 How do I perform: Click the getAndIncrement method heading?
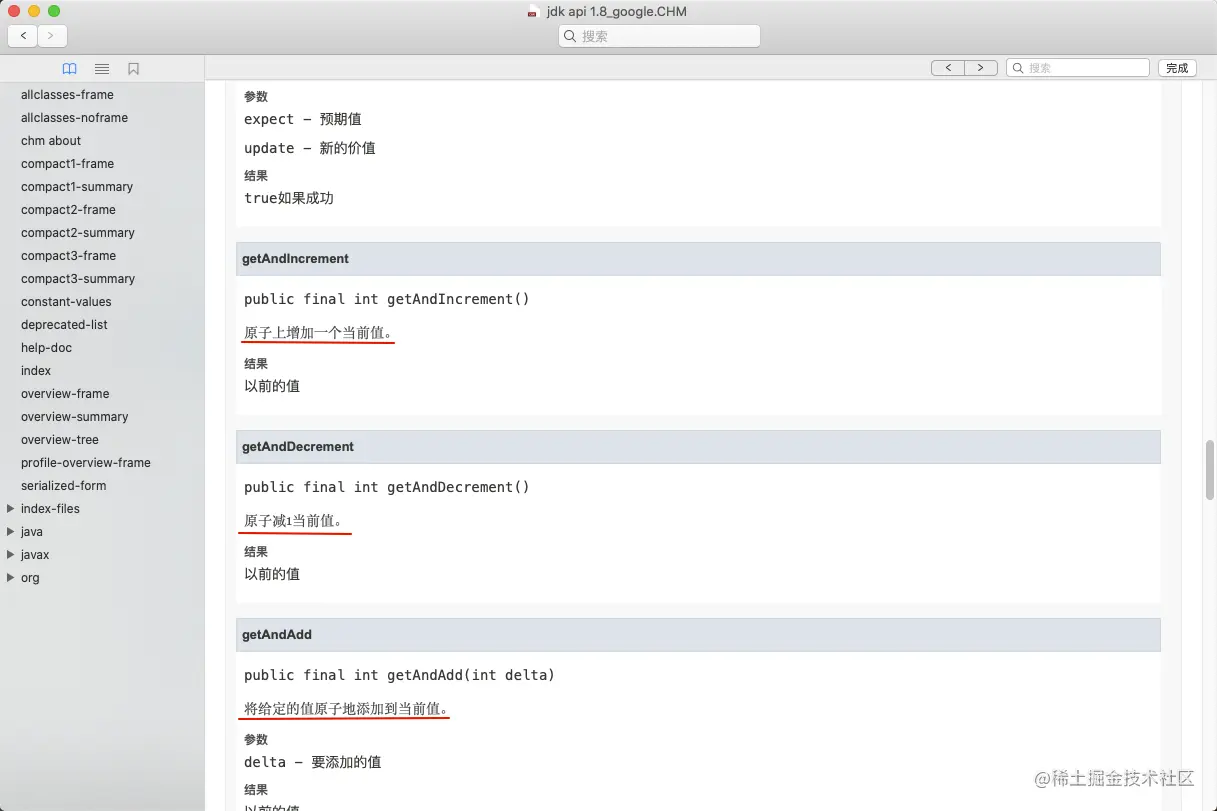[x=295, y=259]
